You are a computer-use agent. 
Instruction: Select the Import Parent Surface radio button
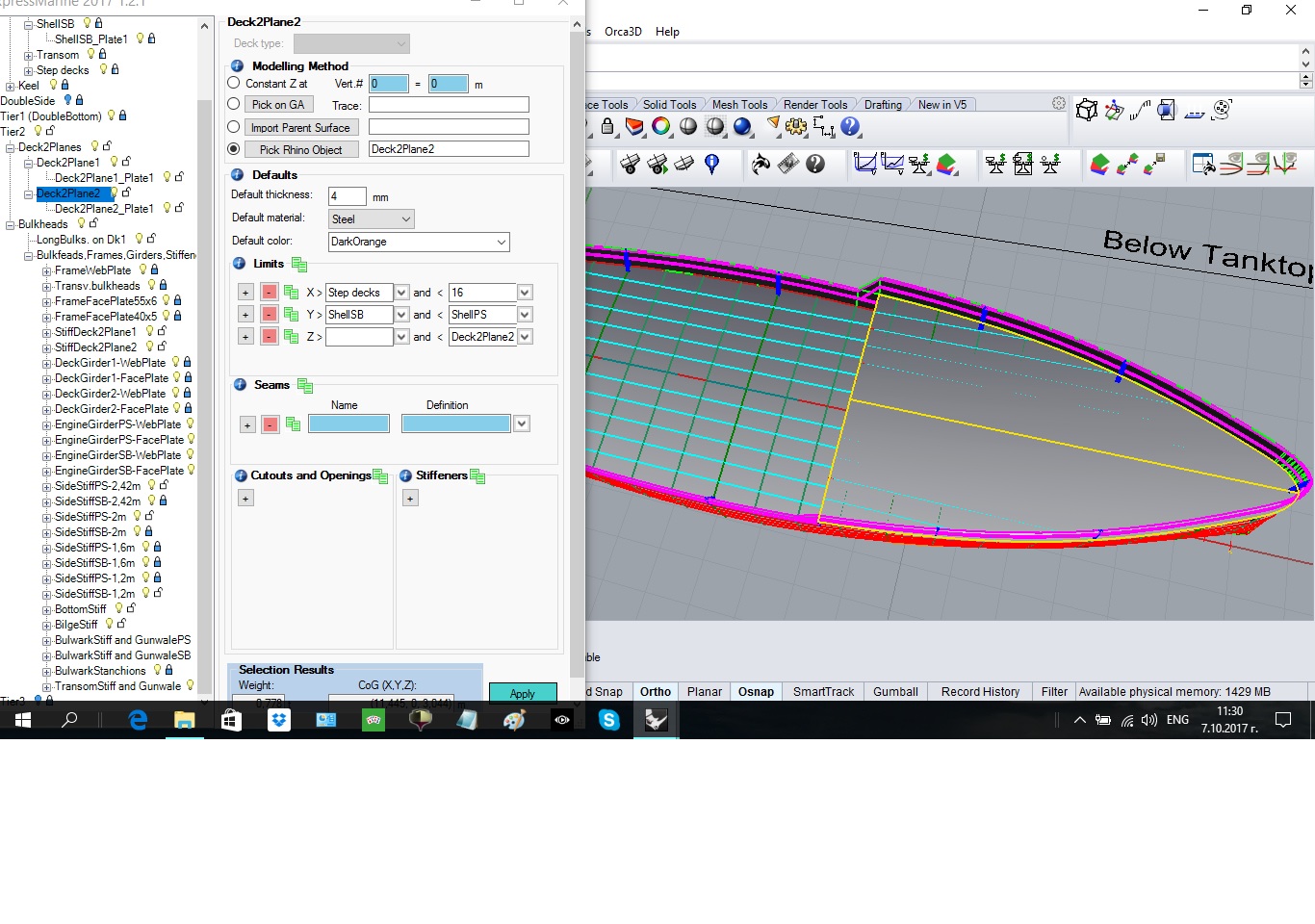pos(234,127)
